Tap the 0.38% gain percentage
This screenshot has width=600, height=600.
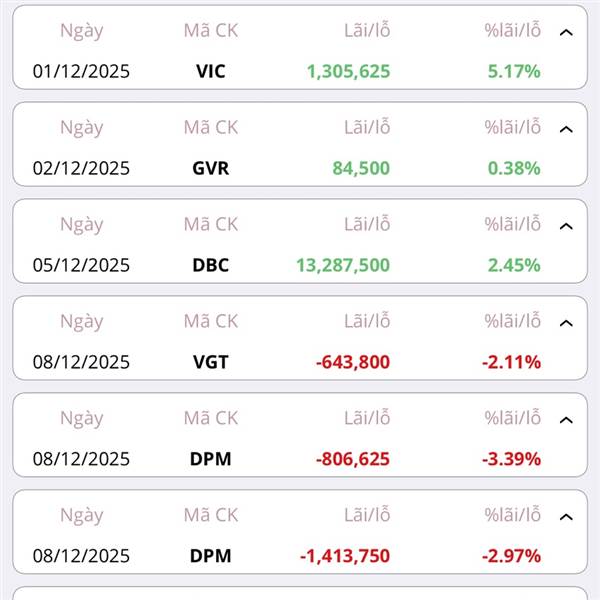514,168
